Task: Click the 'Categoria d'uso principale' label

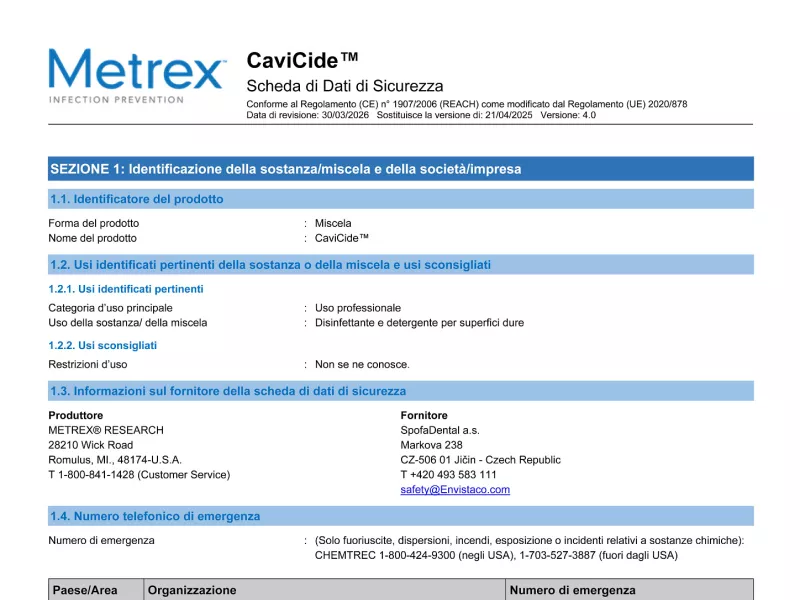Action: pos(110,308)
